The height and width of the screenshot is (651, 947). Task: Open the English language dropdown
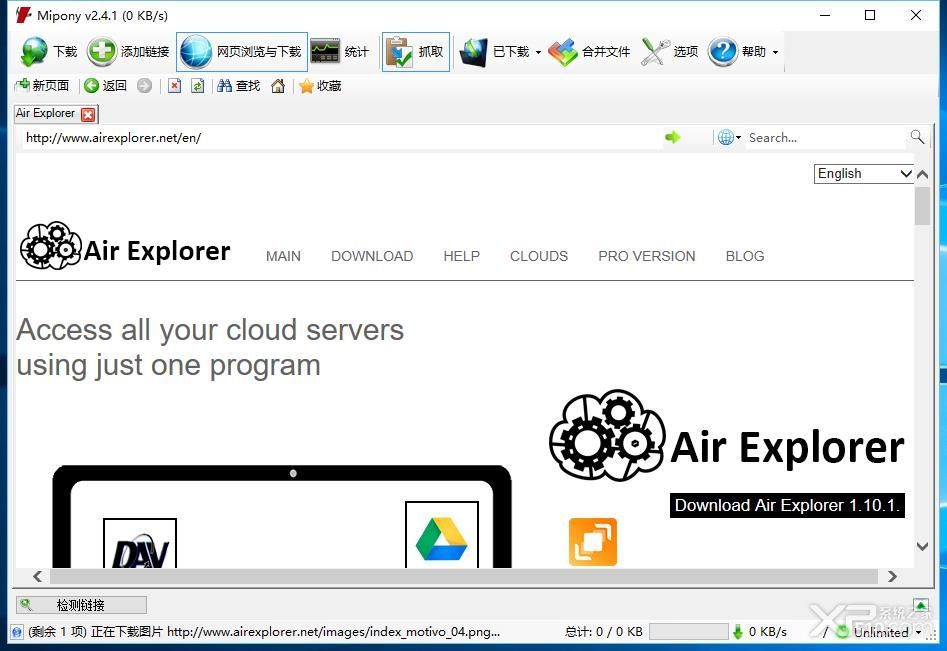(x=863, y=174)
